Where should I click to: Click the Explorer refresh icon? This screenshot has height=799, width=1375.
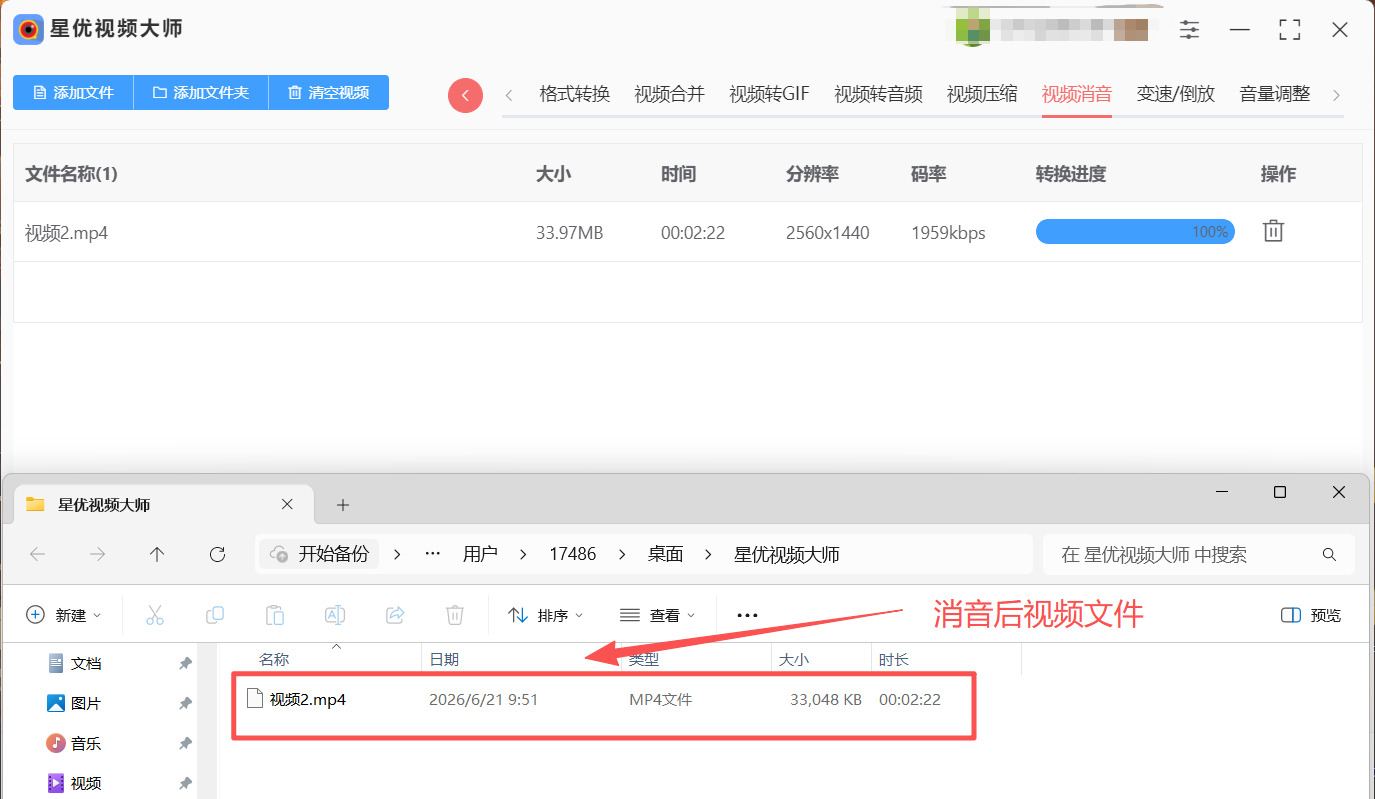(x=217, y=554)
